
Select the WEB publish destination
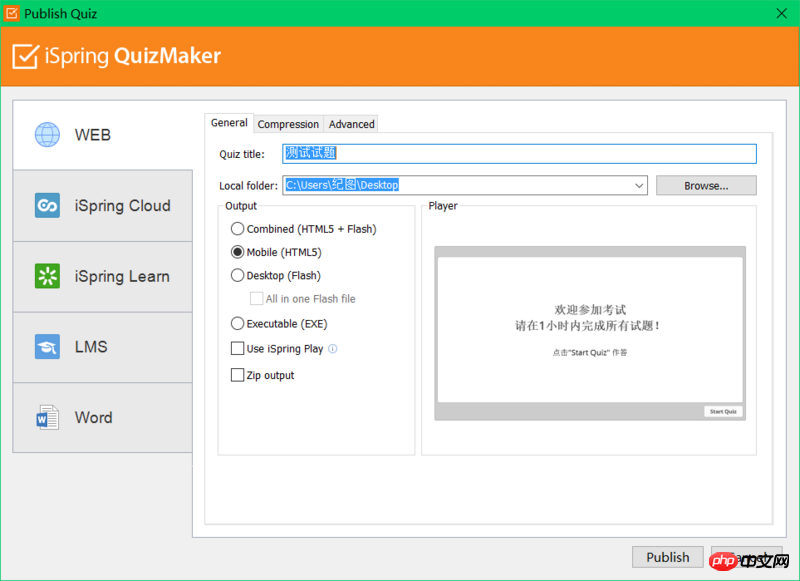coord(103,135)
